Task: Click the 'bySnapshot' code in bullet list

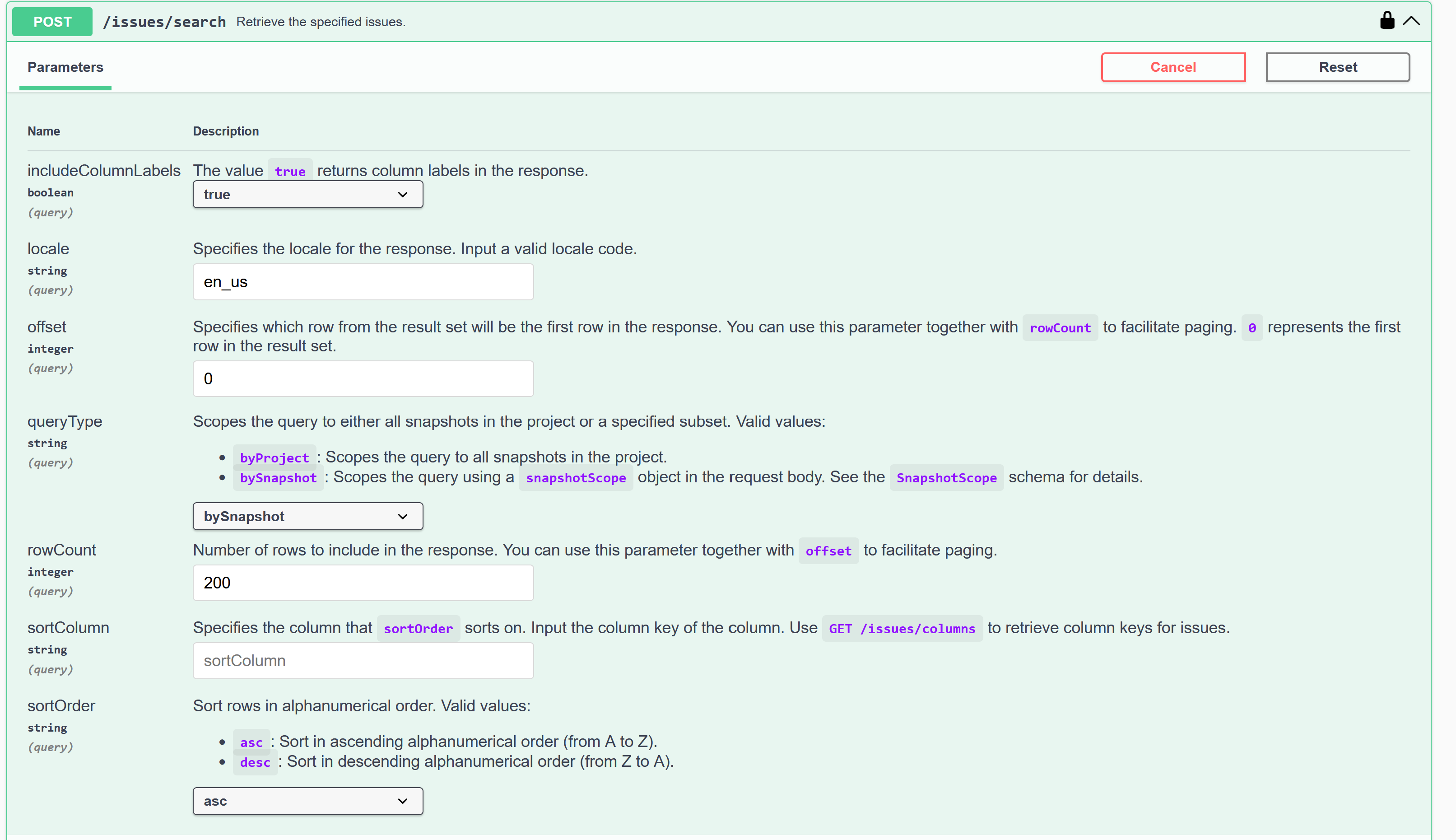Action: click(x=279, y=478)
